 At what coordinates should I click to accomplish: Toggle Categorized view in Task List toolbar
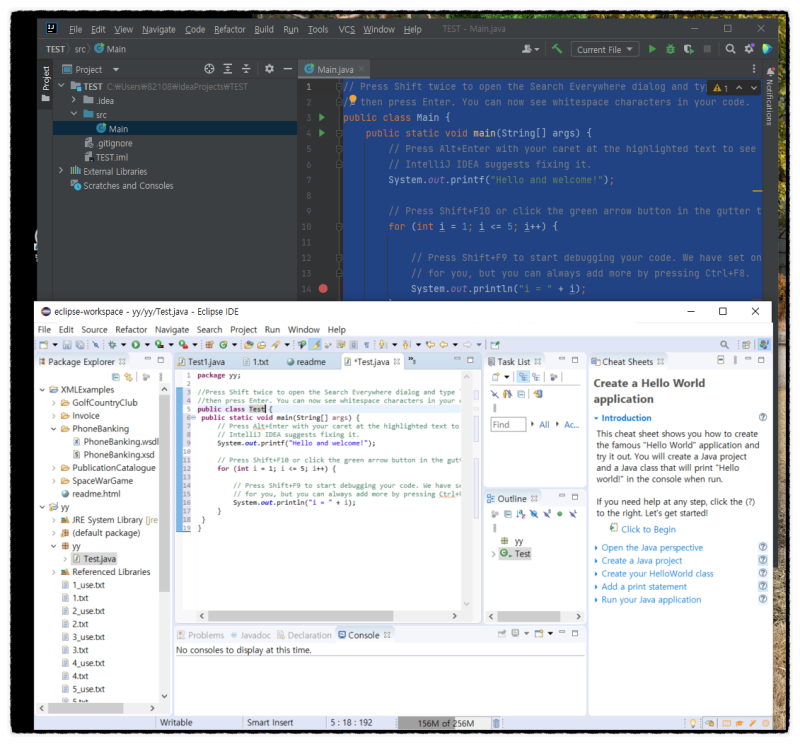click(523, 377)
